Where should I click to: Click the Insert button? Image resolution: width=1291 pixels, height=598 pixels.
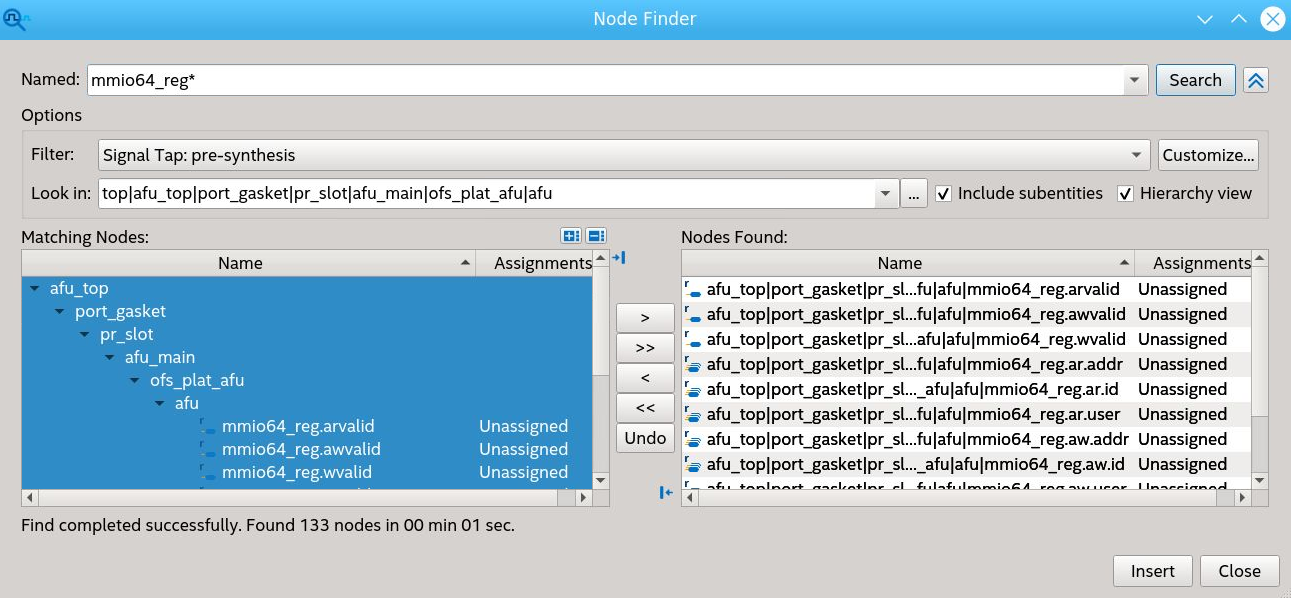pos(1152,571)
